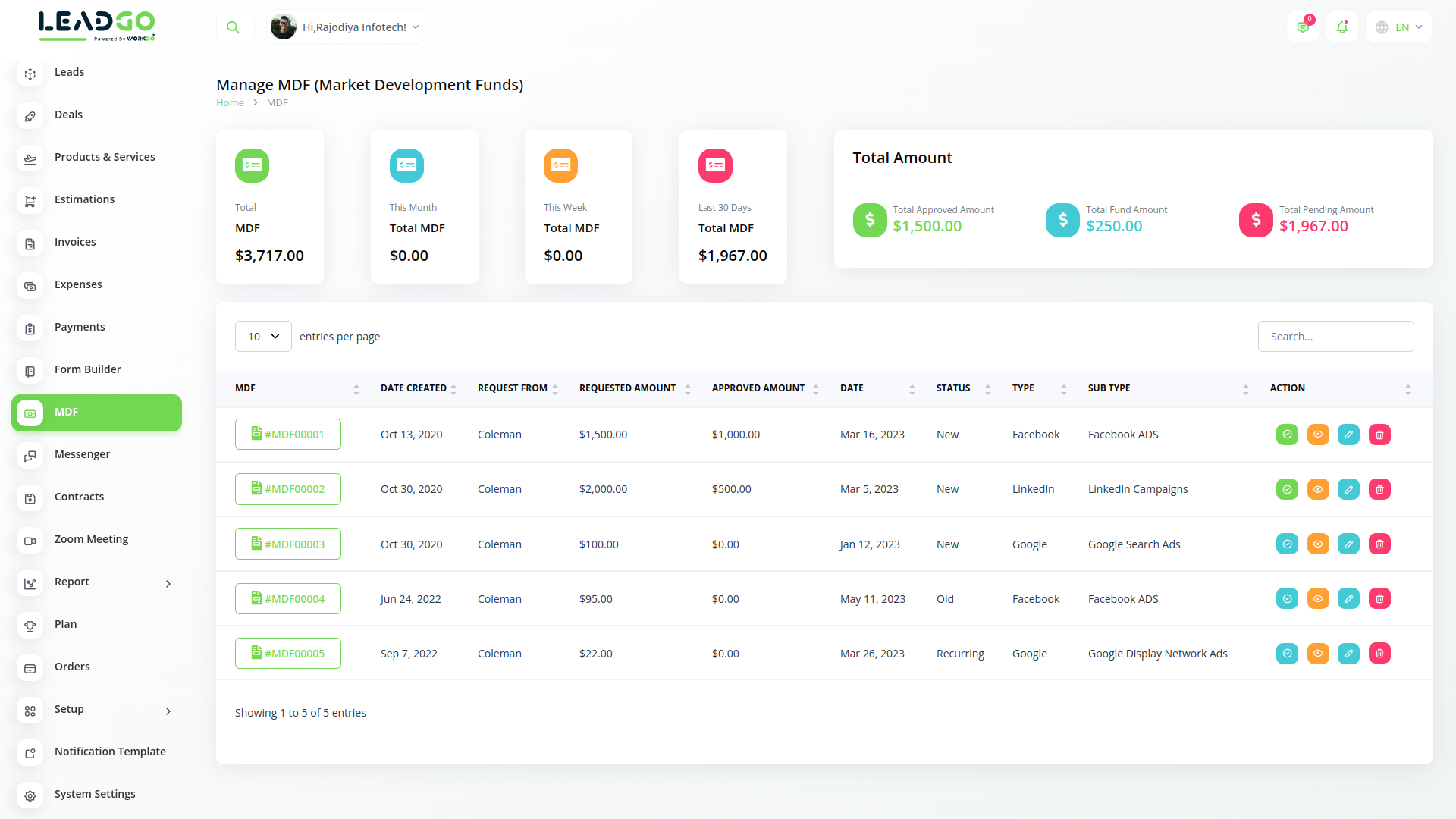Click the table Search input field

1335,337
